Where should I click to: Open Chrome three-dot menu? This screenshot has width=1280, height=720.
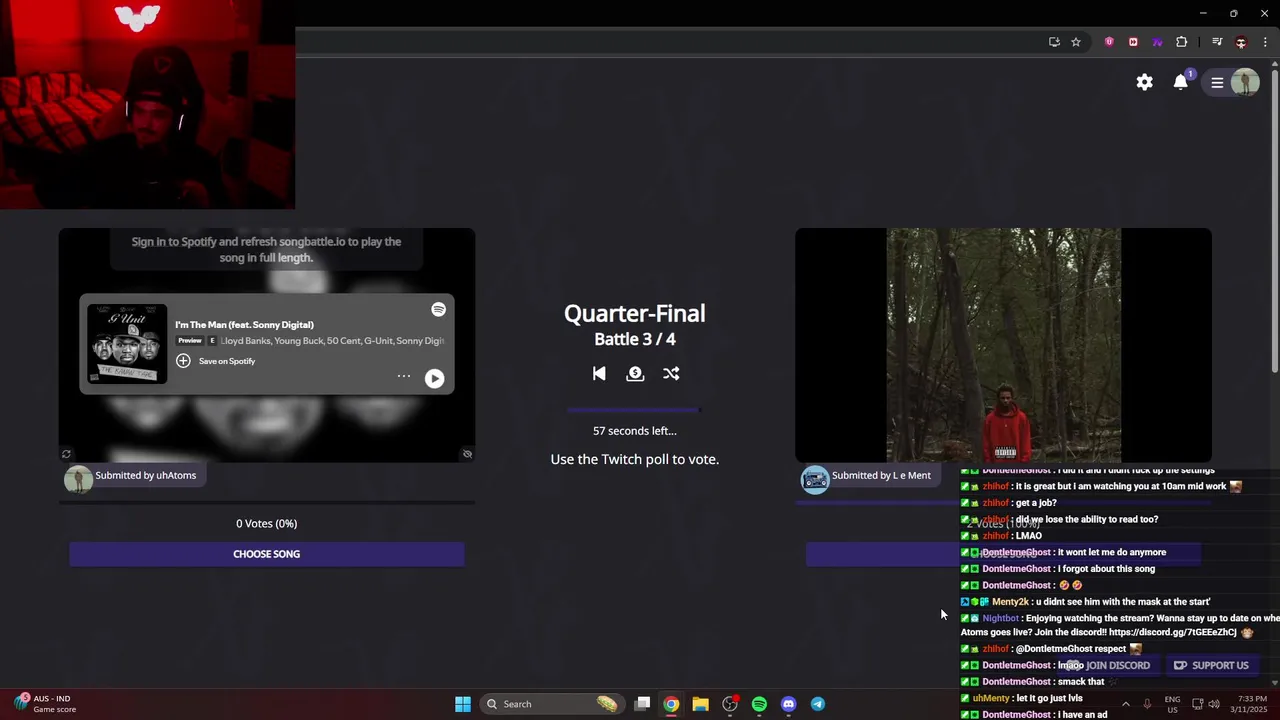coord(1266,42)
